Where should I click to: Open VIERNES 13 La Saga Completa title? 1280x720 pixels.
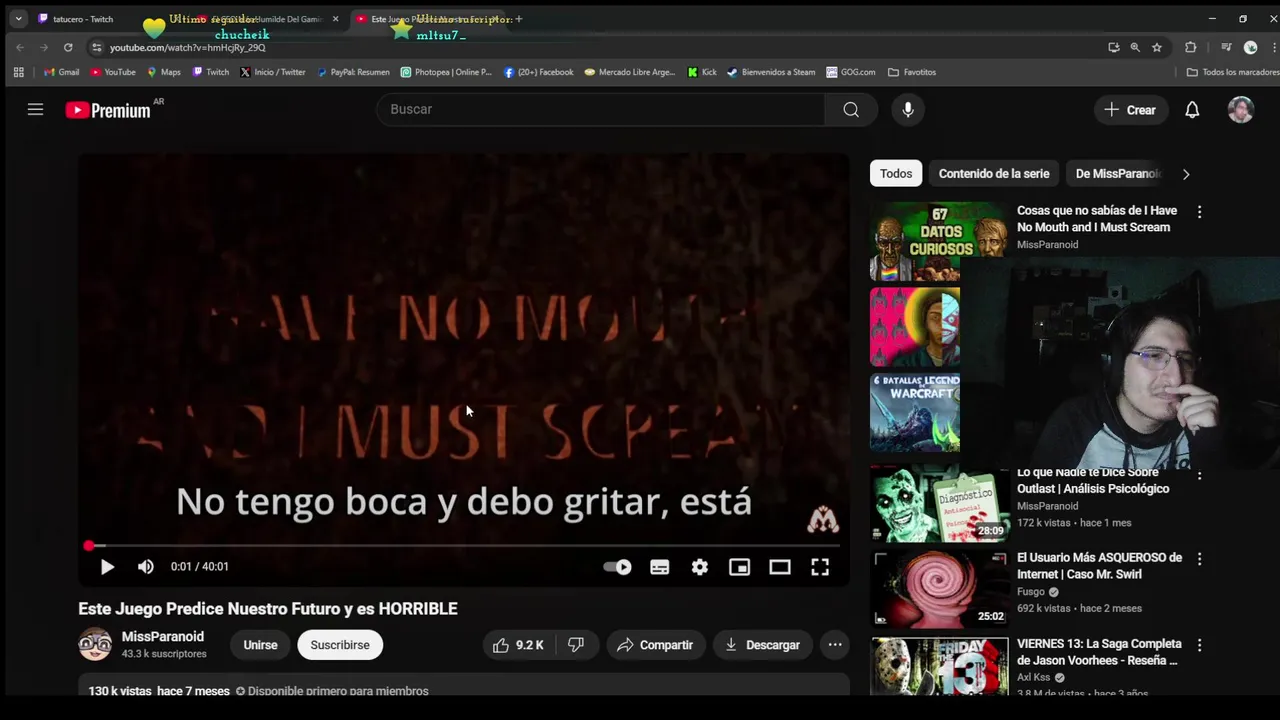click(1099, 652)
